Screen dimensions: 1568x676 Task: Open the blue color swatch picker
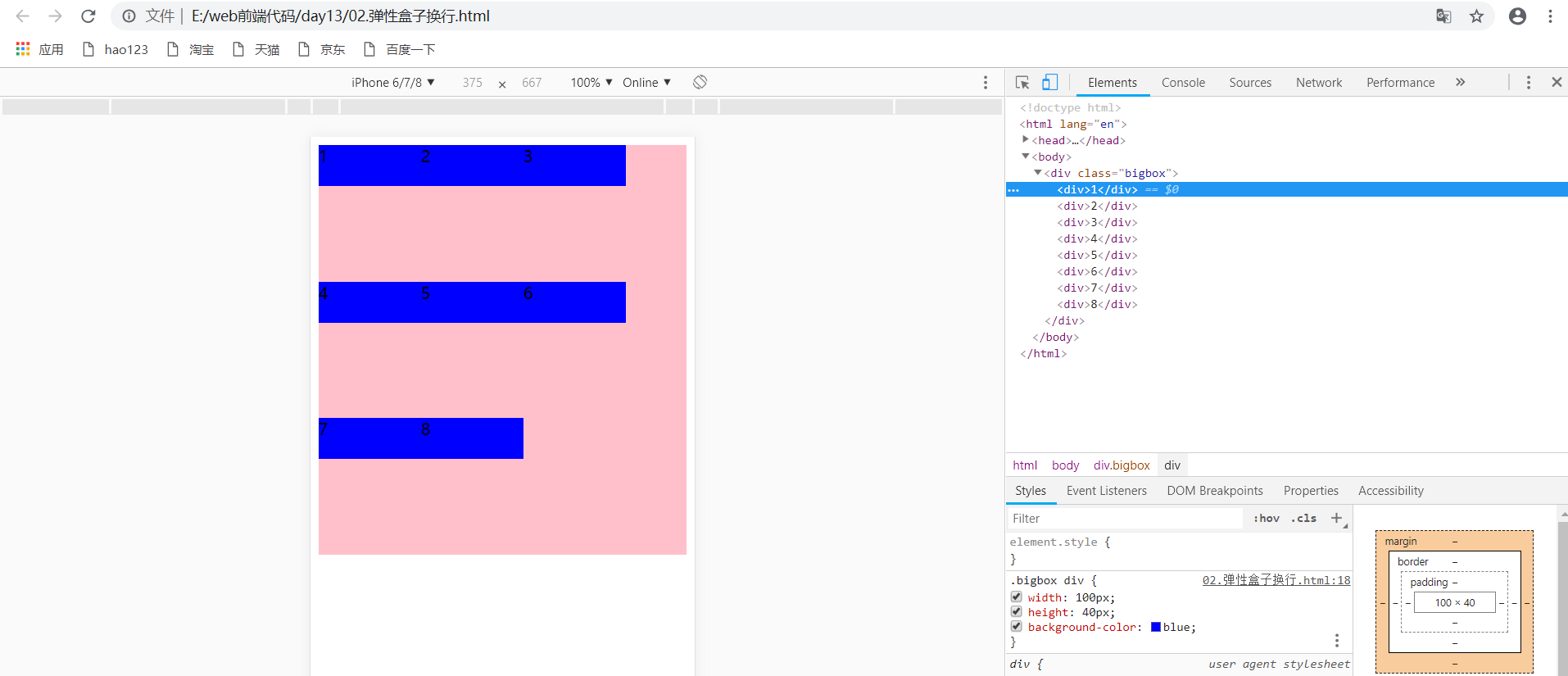[x=1156, y=627]
